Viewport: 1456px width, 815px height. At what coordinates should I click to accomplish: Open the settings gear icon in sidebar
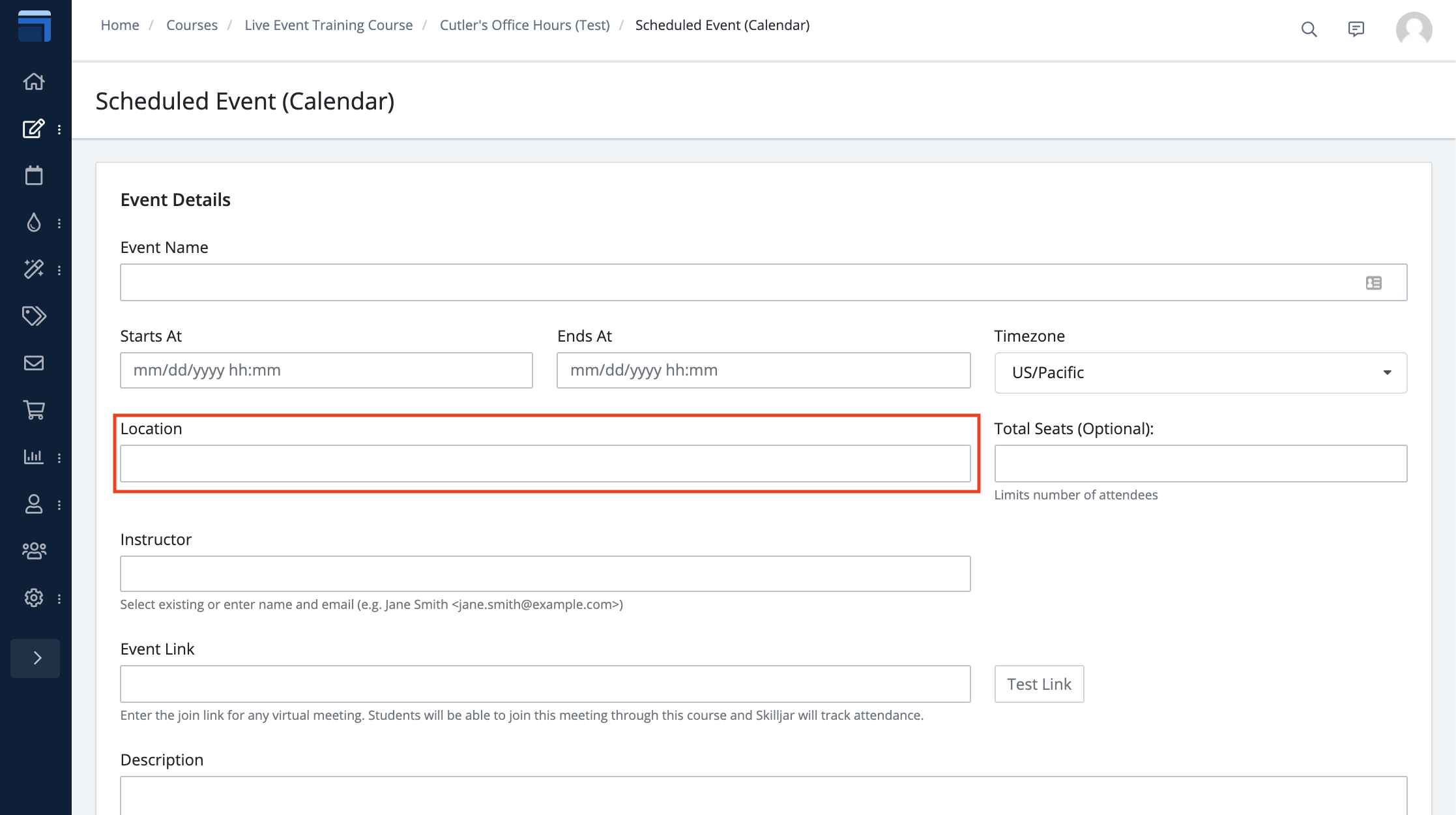click(x=34, y=598)
